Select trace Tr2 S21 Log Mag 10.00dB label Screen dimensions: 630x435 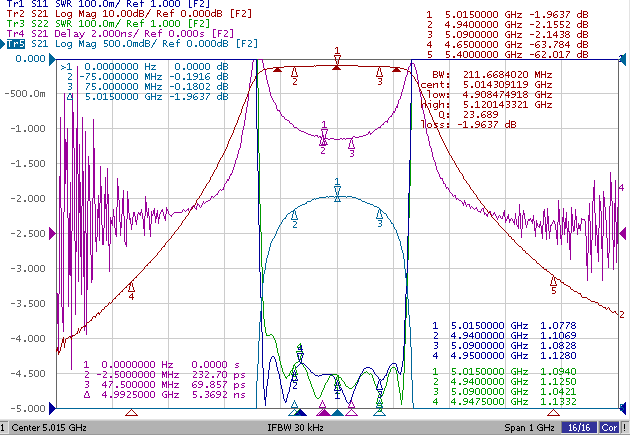click(x=129, y=14)
